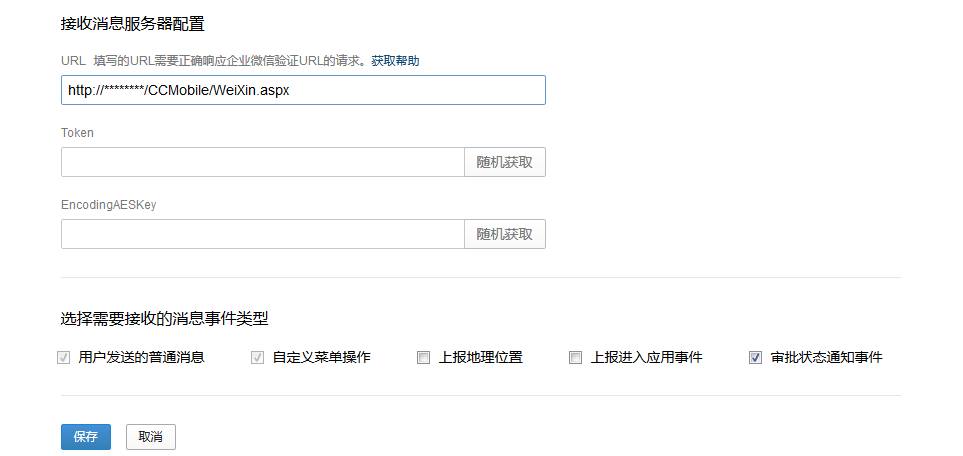Uncheck 审批状态通知事件 checkbox

[755, 358]
